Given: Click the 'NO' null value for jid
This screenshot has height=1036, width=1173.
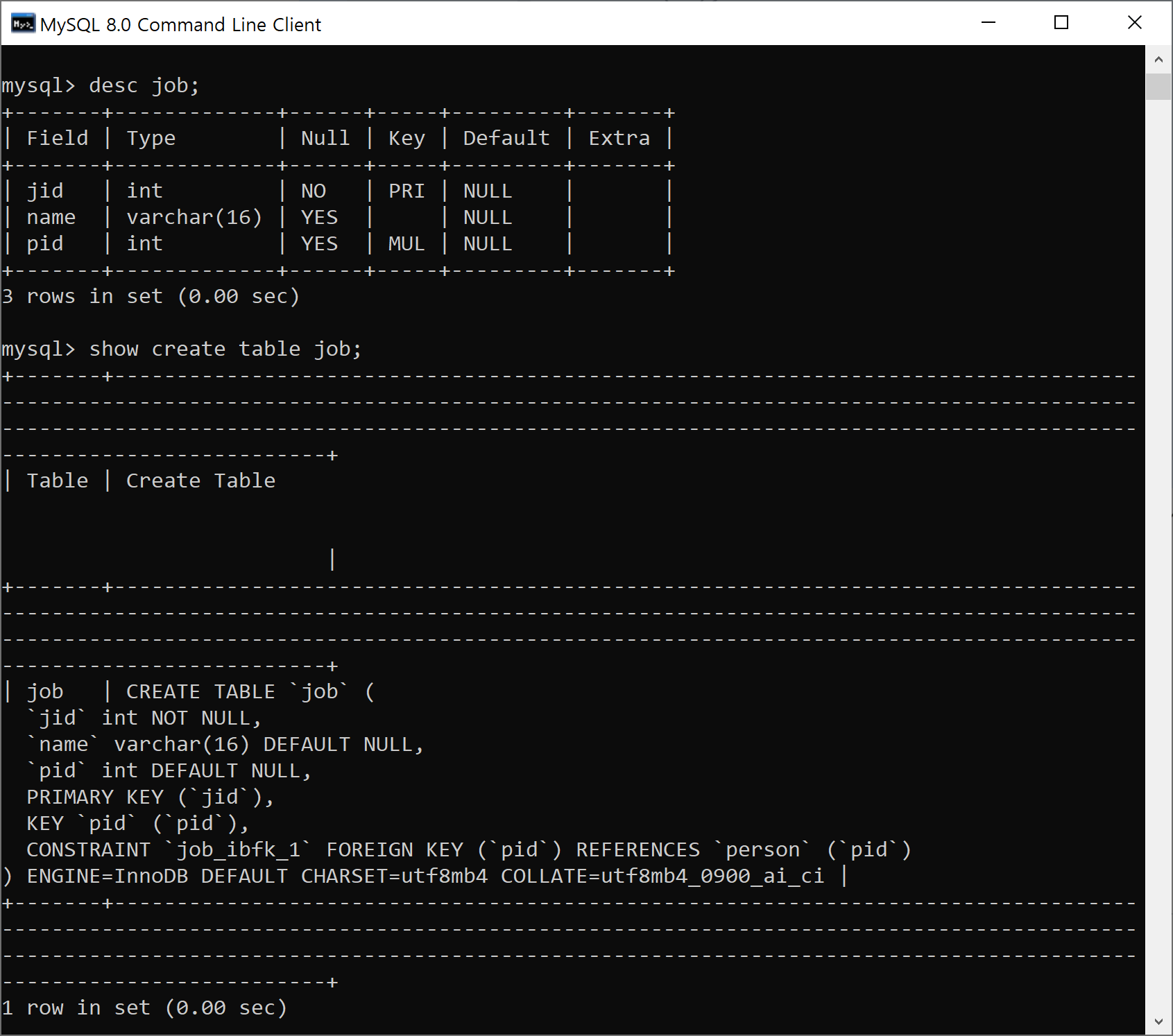Looking at the screenshot, I should click(314, 191).
